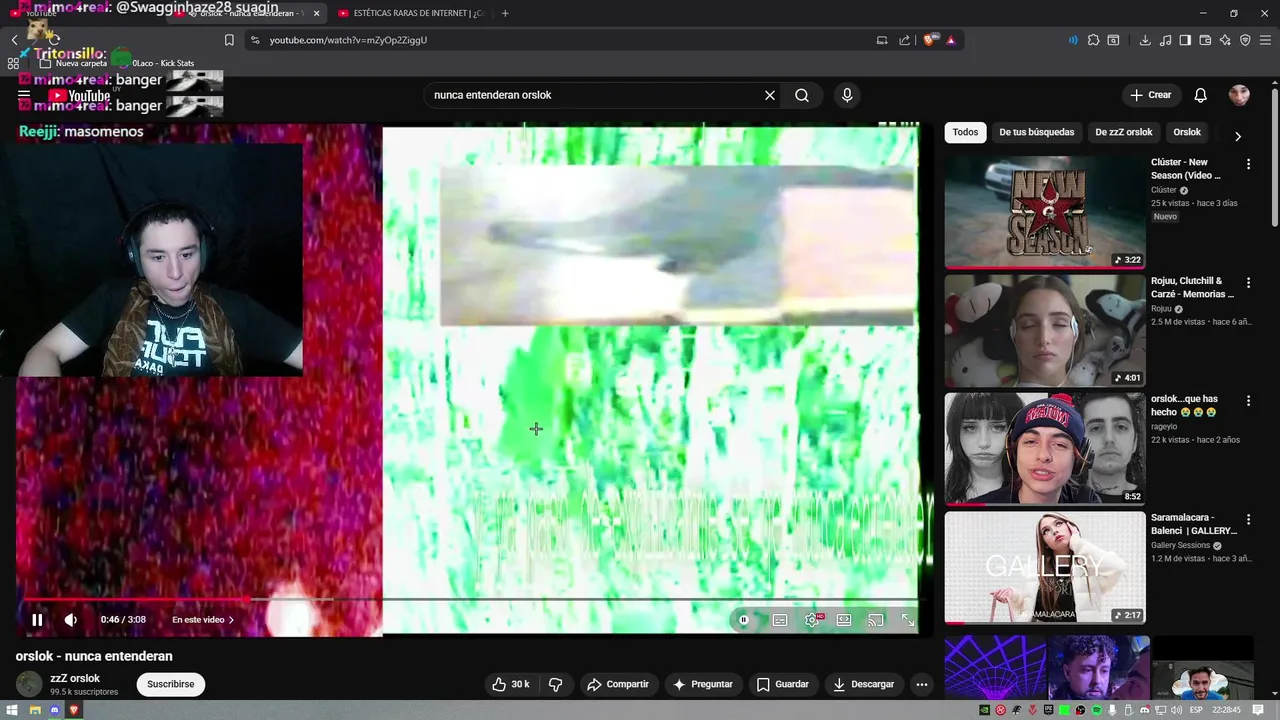Toggle subtitles/closed captions in the player
Screen dimensions: 1280x720
point(780,620)
